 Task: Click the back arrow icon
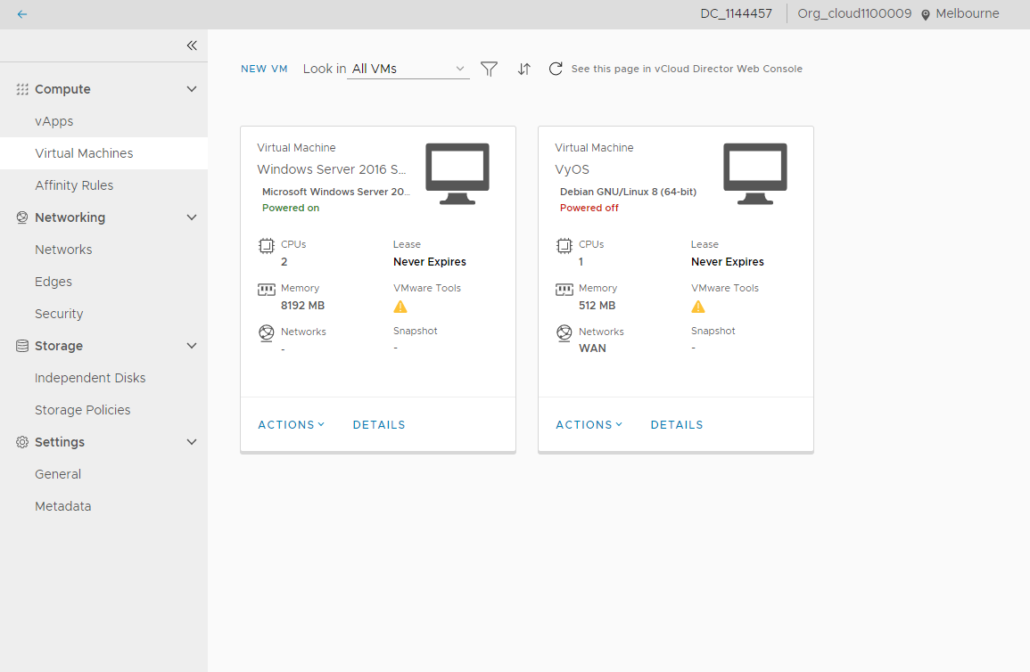coord(22,14)
